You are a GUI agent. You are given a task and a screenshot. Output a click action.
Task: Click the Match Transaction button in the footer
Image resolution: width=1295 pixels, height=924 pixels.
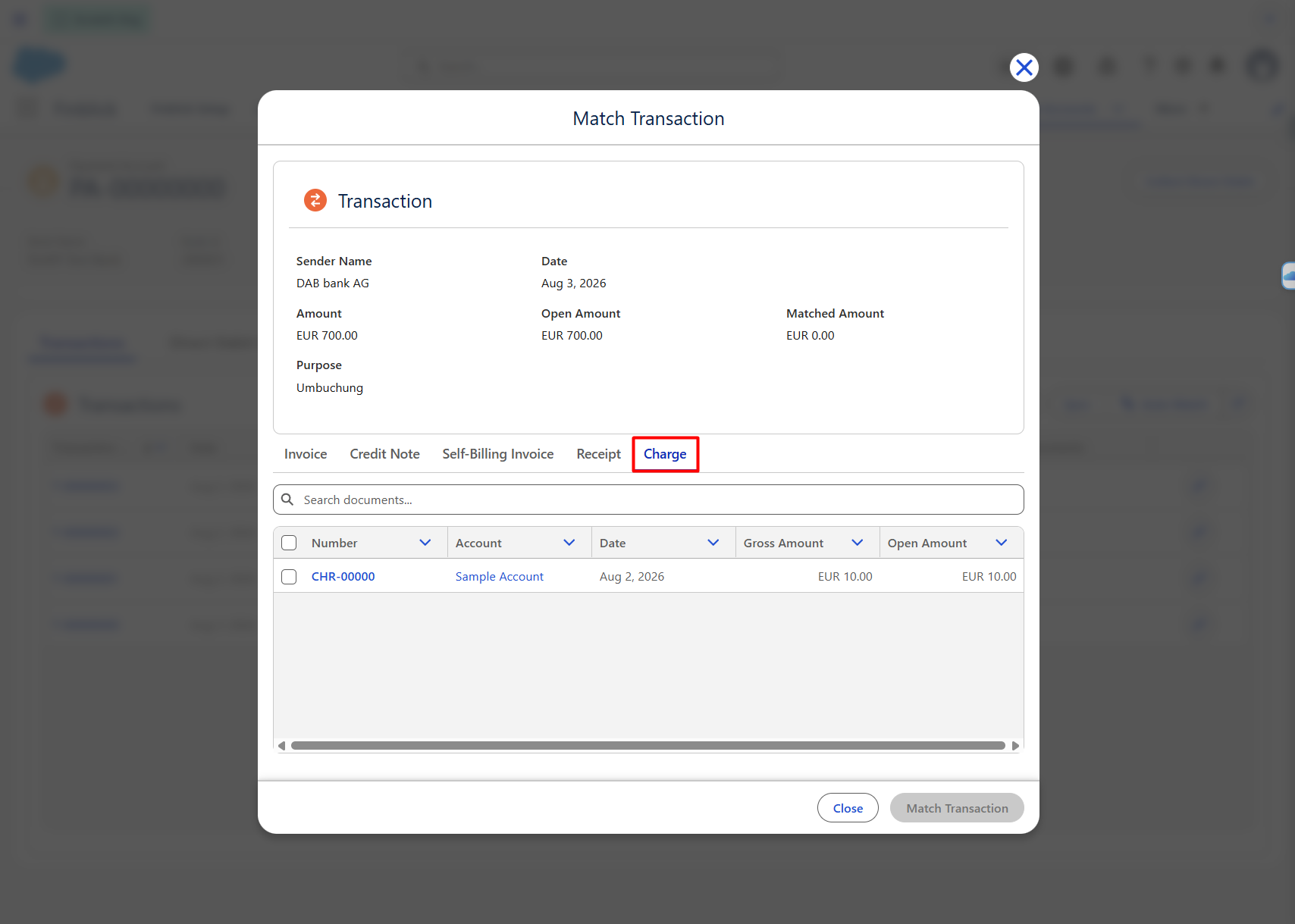point(957,808)
